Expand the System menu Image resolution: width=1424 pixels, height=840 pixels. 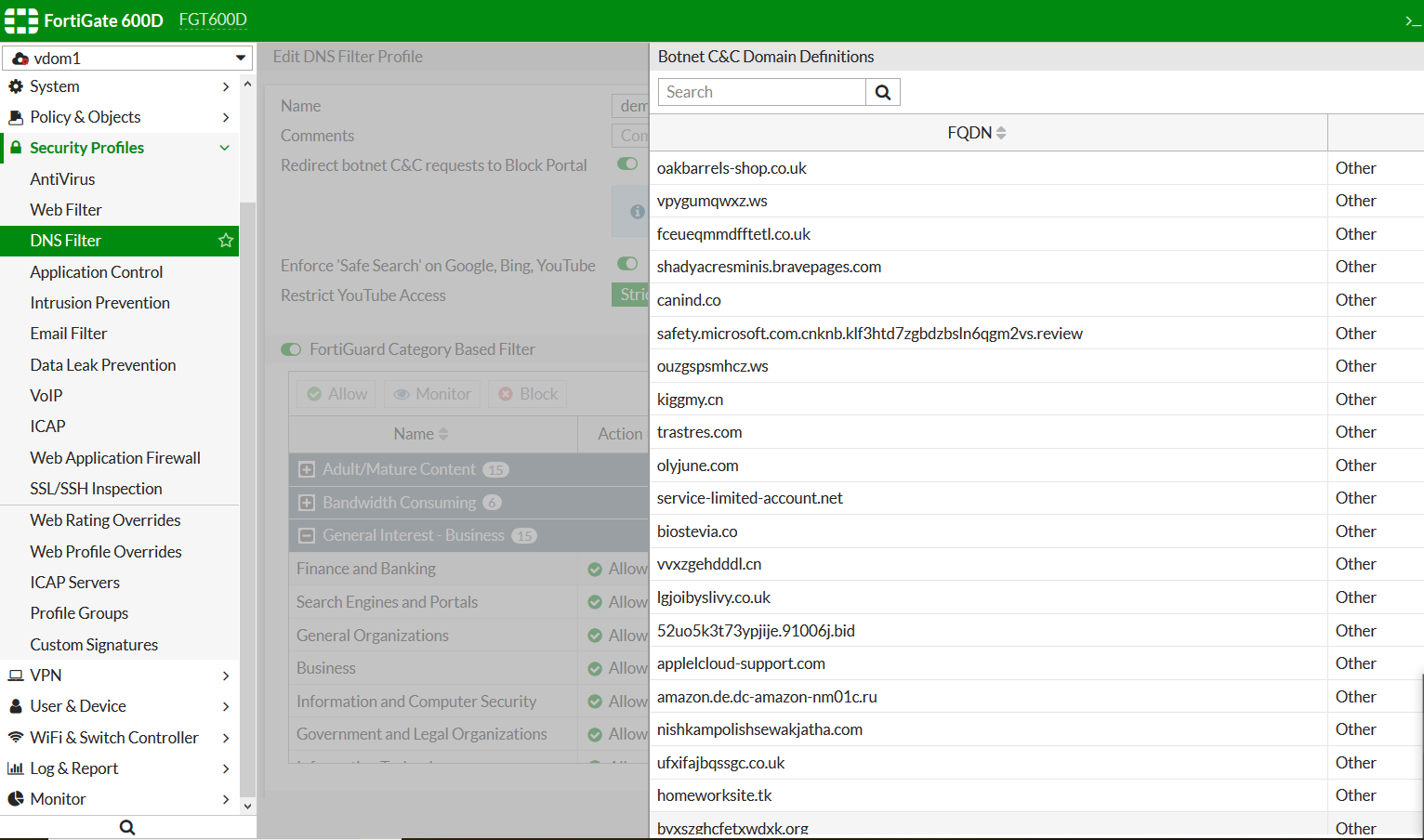pyautogui.click(x=226, y=86)
